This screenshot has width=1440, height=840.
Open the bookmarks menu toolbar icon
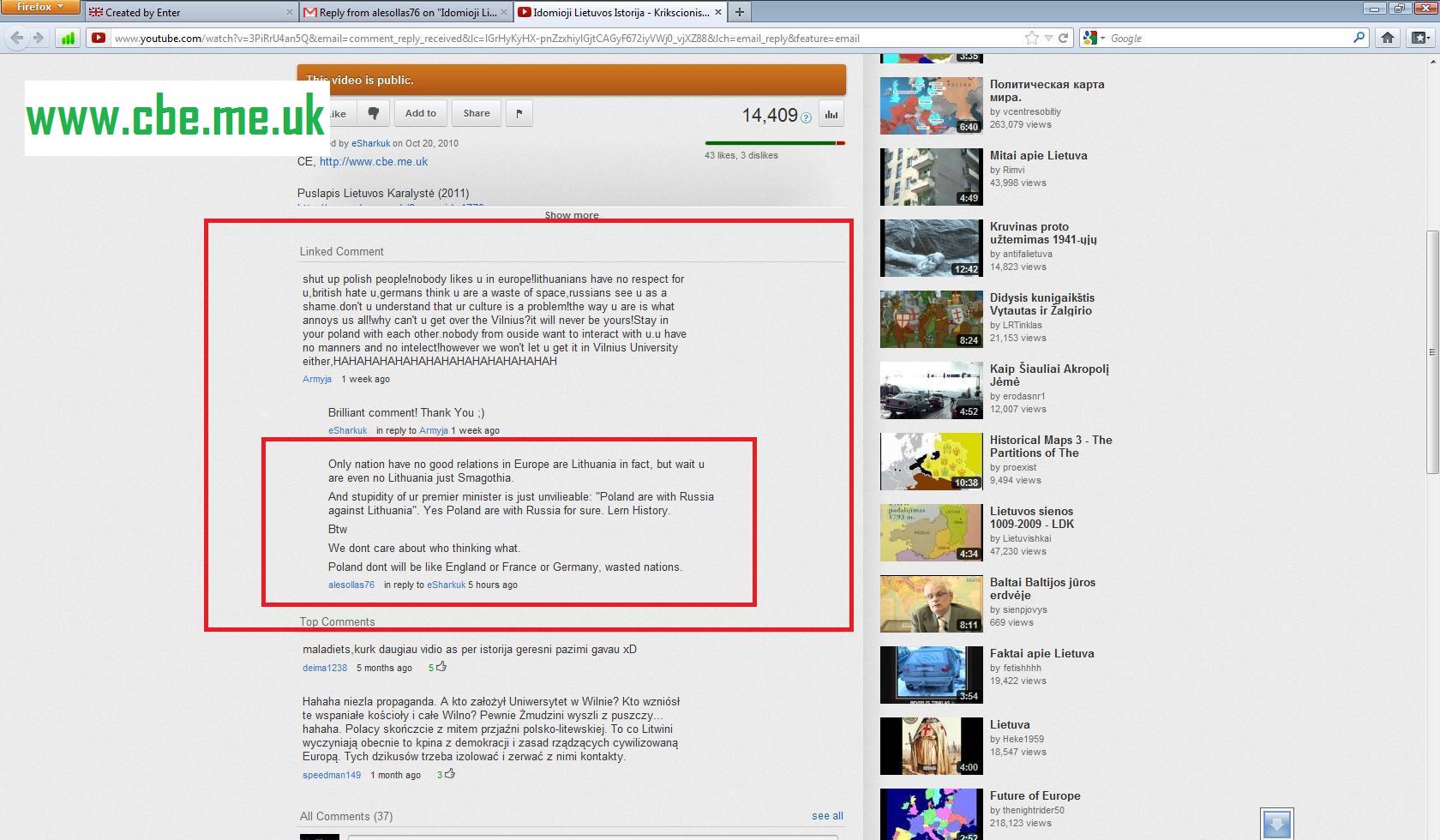tap(1420, 38)
